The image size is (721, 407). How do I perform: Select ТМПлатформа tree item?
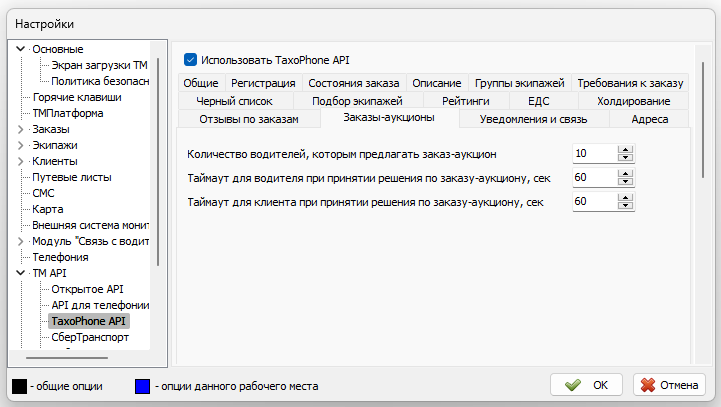tap(68, 114)
